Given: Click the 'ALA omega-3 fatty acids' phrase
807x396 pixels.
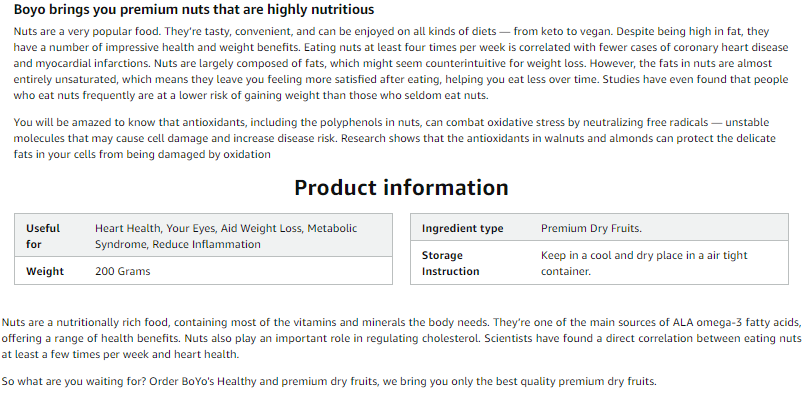Looking at the screenshot, I should click(737, 322).
